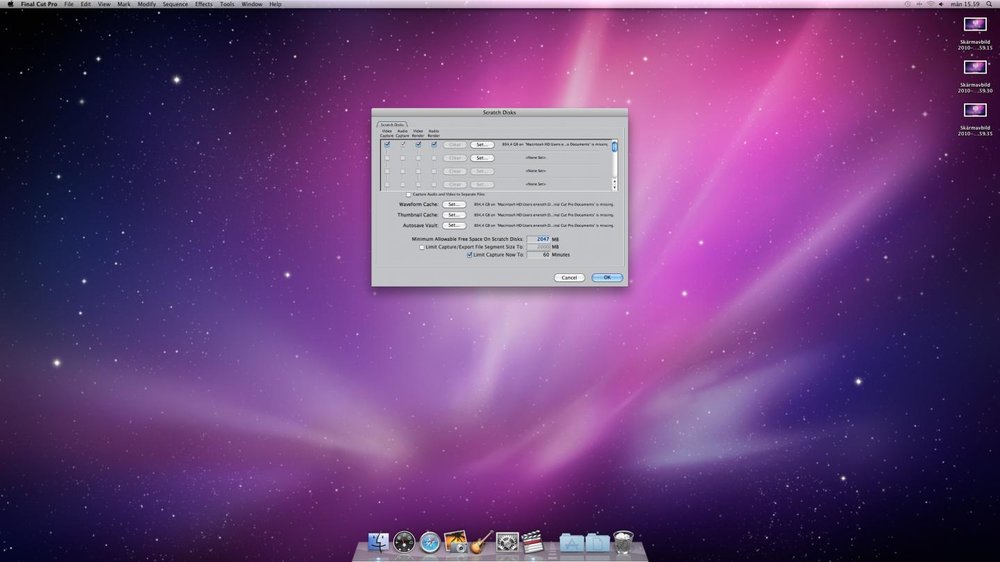Enable Limit Capture/Export File Segment Size

[422, 247]
